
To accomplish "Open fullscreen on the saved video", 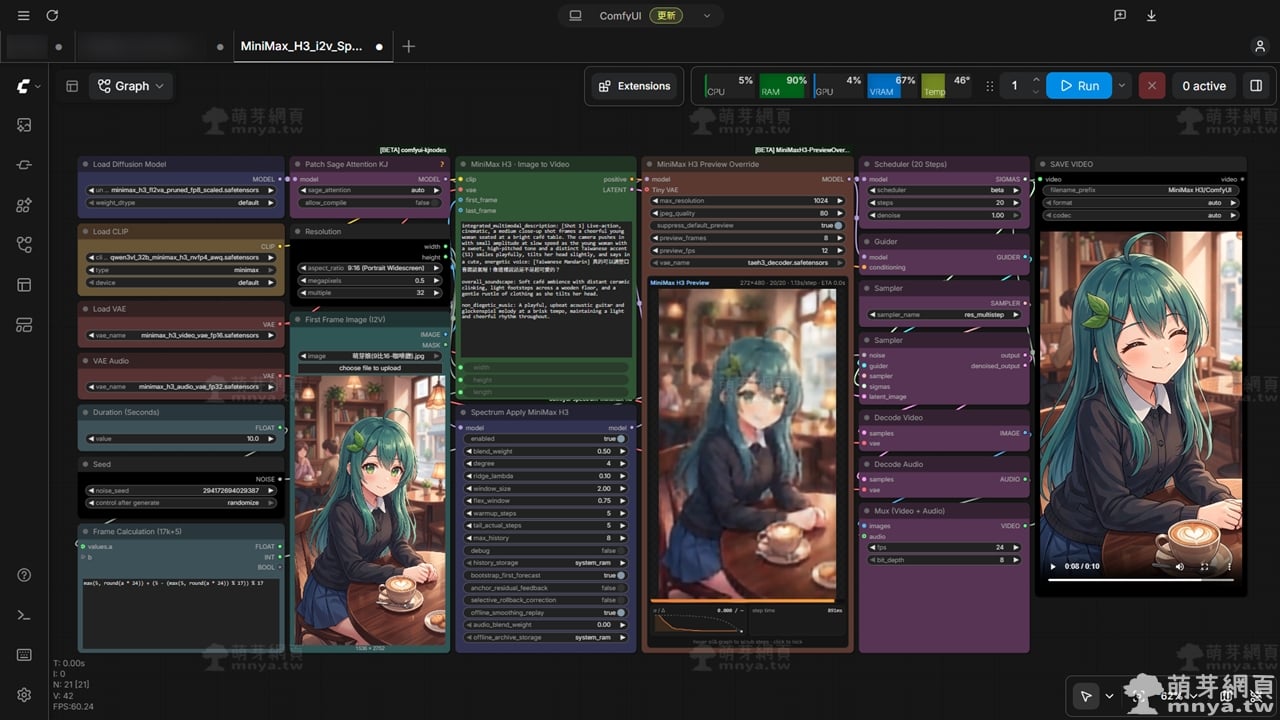I will coord(1203,566).
